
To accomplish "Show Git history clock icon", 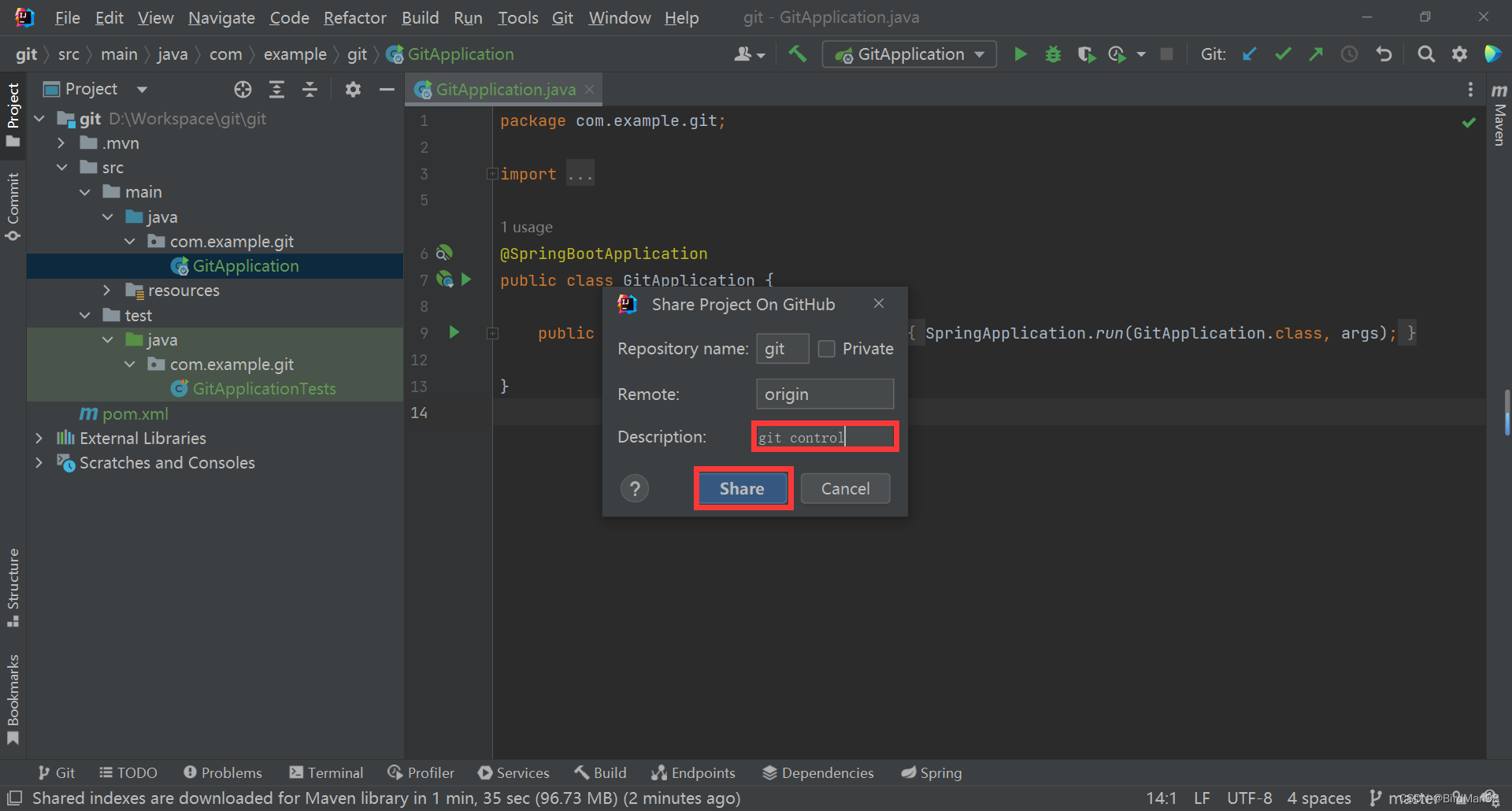I will (1349, 54).
